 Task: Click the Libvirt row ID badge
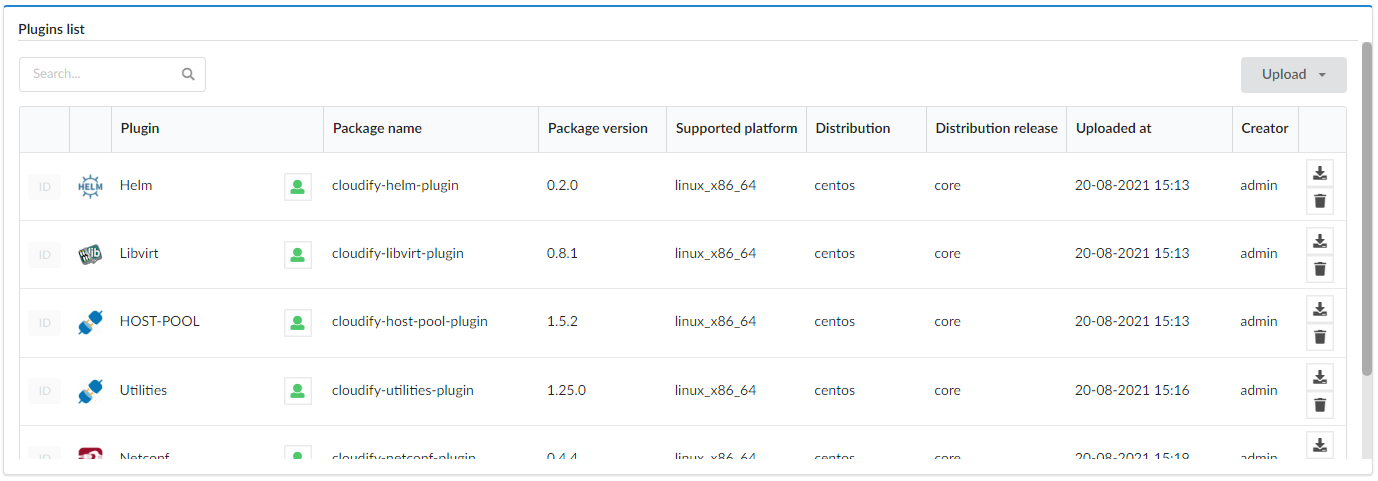pos(44,254)
